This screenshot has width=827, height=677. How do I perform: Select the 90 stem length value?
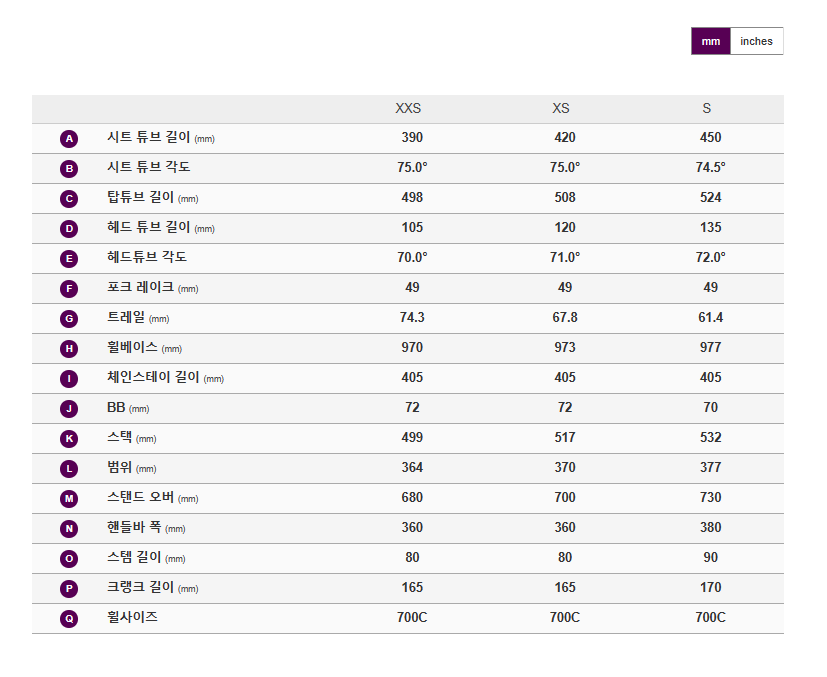tap(710, 558)
